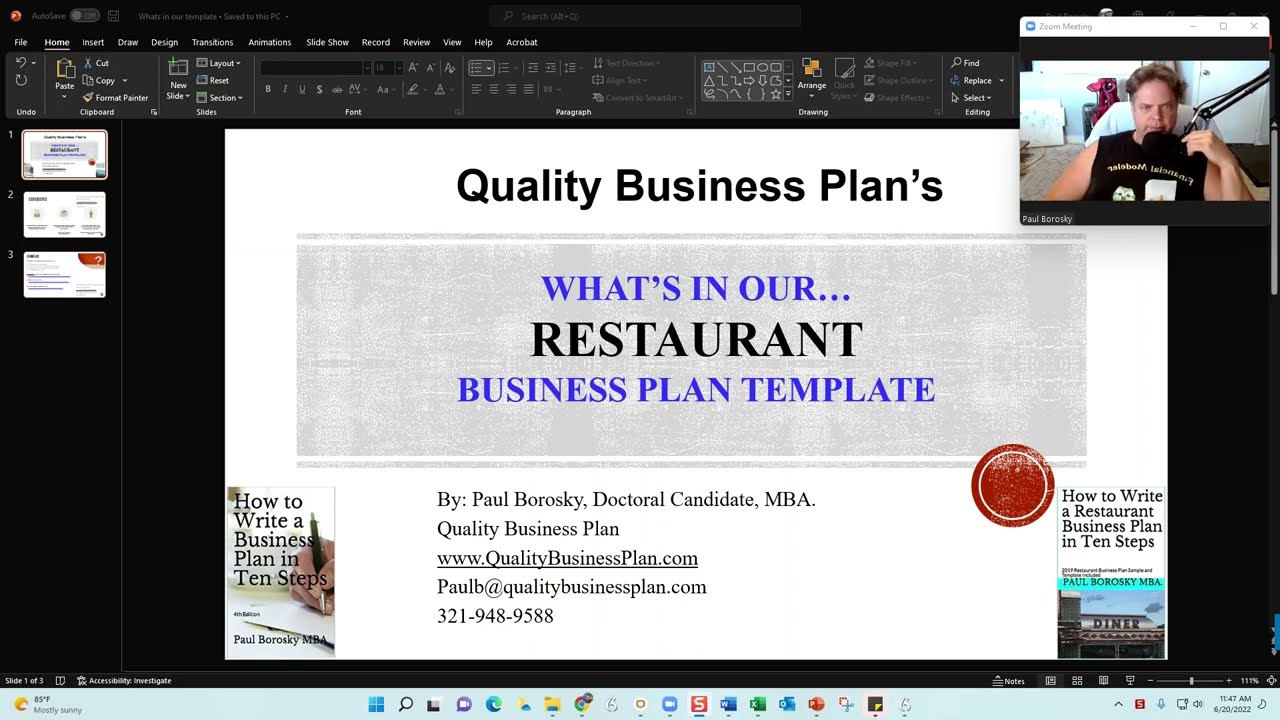Open the File menu
Image resolution: width=1280 pixels, height=720 pixels.
(20, 42)
